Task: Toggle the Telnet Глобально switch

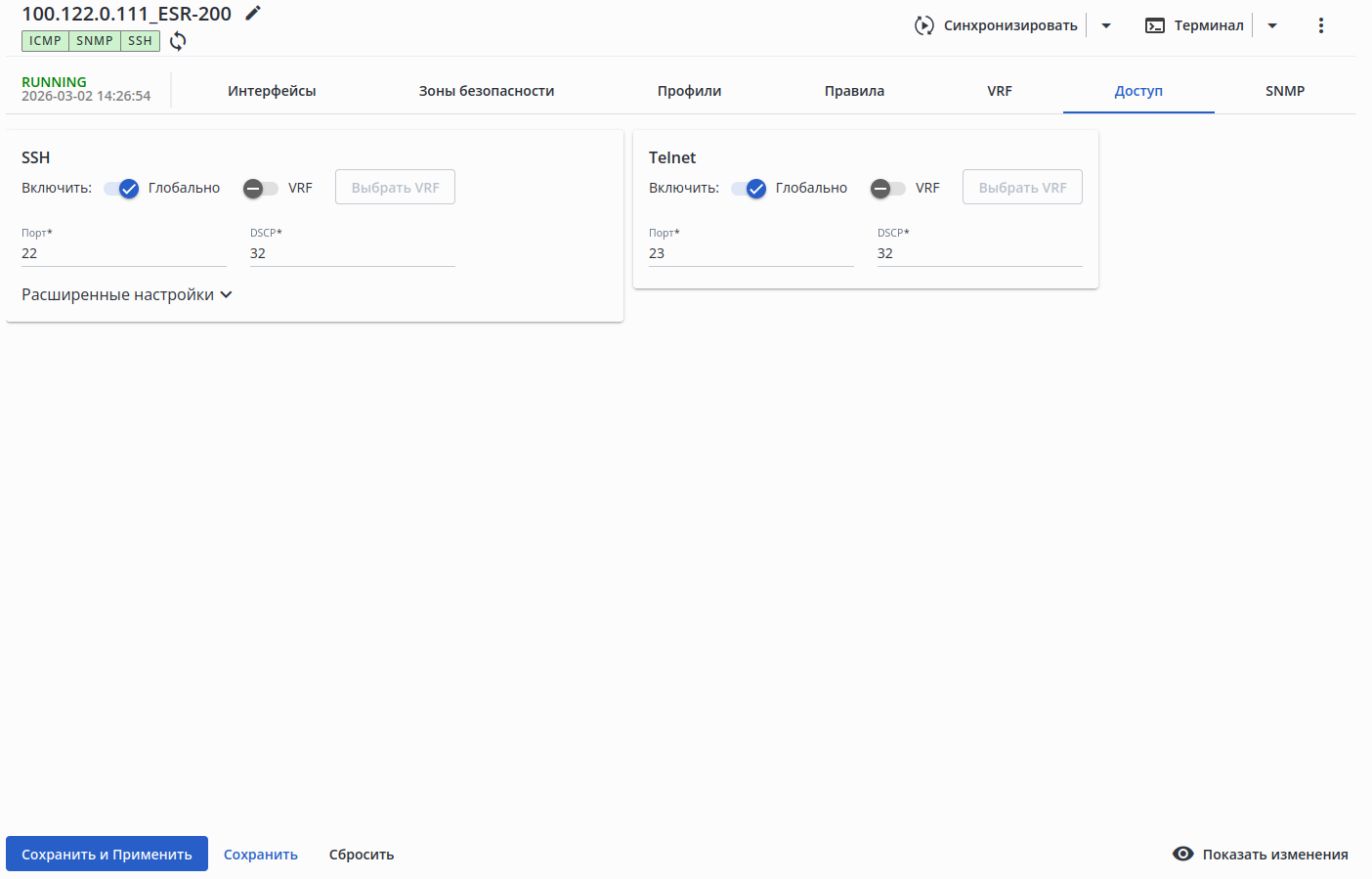Action: click(x=750, y=189)
